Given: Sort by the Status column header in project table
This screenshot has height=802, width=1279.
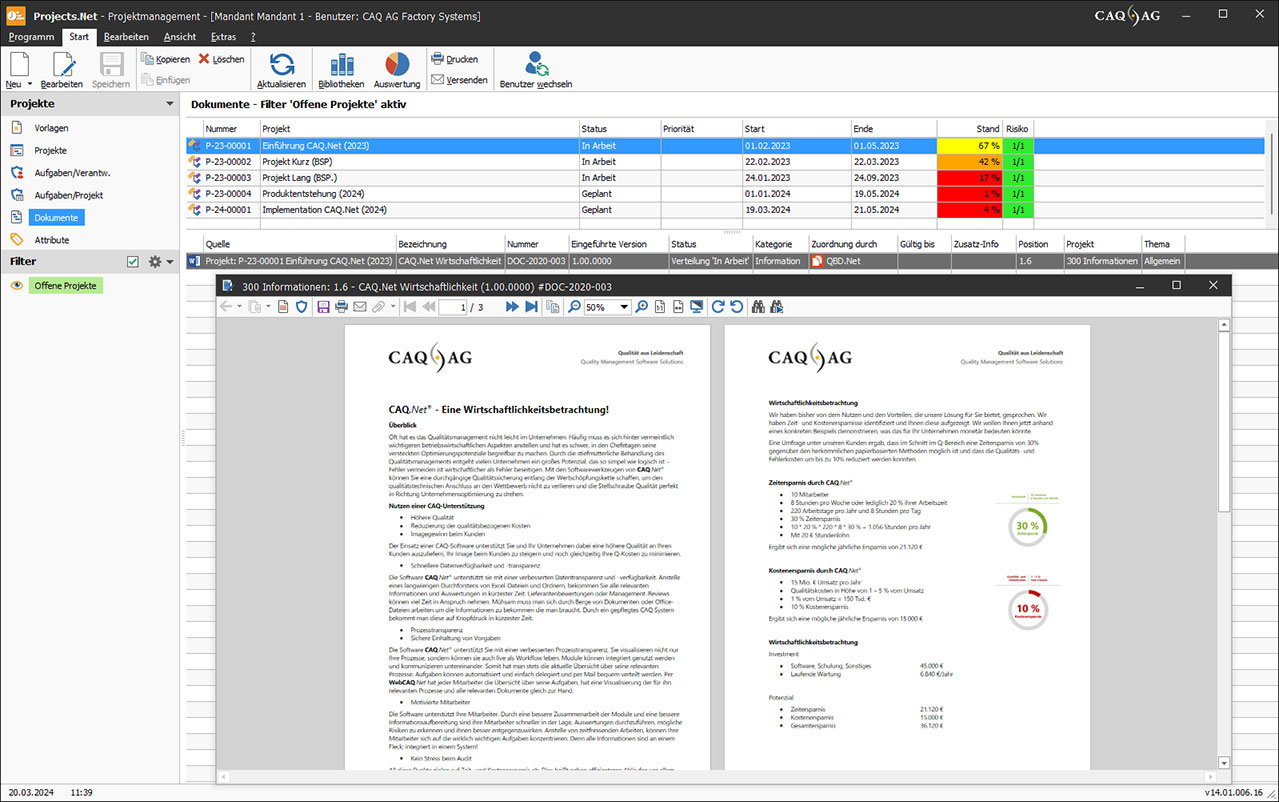Looking at the screenshot, I should pos(619,129).
